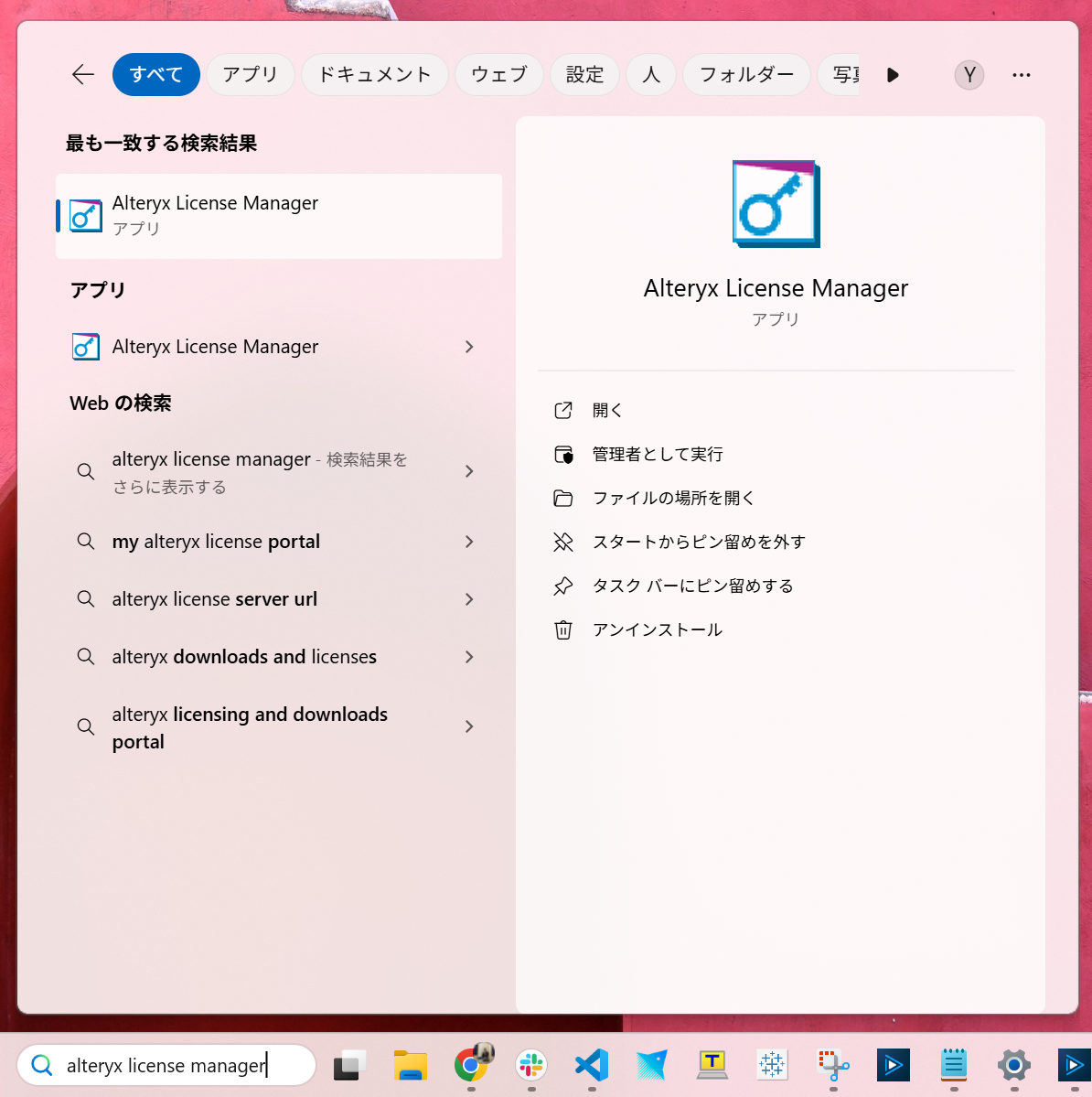Image resolution: width=1092 pixels, height=1097 pixels.
Task: Expand Alteryx License Manager under アプリ section
Action: pos(469,347)
